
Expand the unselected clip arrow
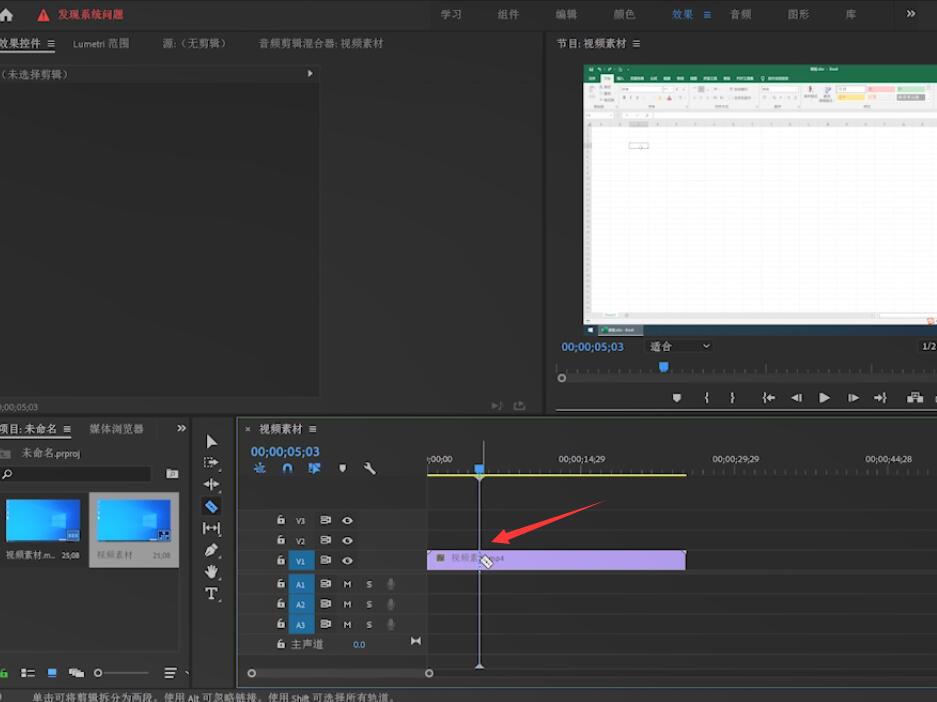[310, 73]
